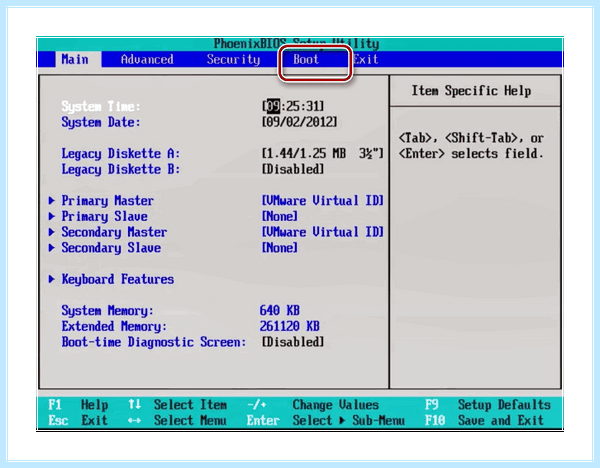Expand the Primary Slave arrow
The height and width of the screenshot is (468, 600).
52,216
